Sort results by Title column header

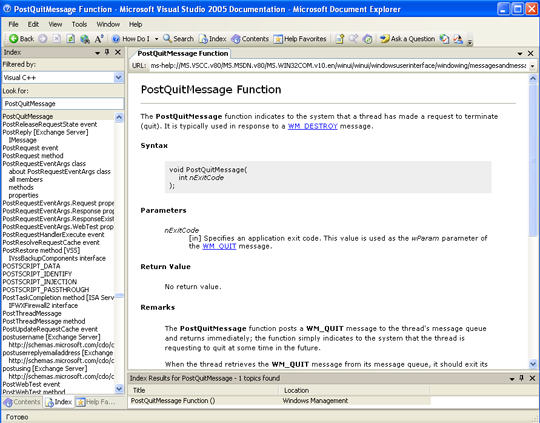(x=204, y=390)
